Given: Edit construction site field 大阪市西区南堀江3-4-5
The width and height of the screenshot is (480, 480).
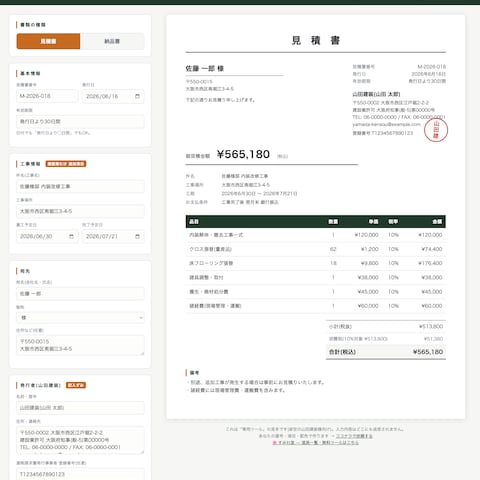Looking at the screenshot, I should pos(80,211).
